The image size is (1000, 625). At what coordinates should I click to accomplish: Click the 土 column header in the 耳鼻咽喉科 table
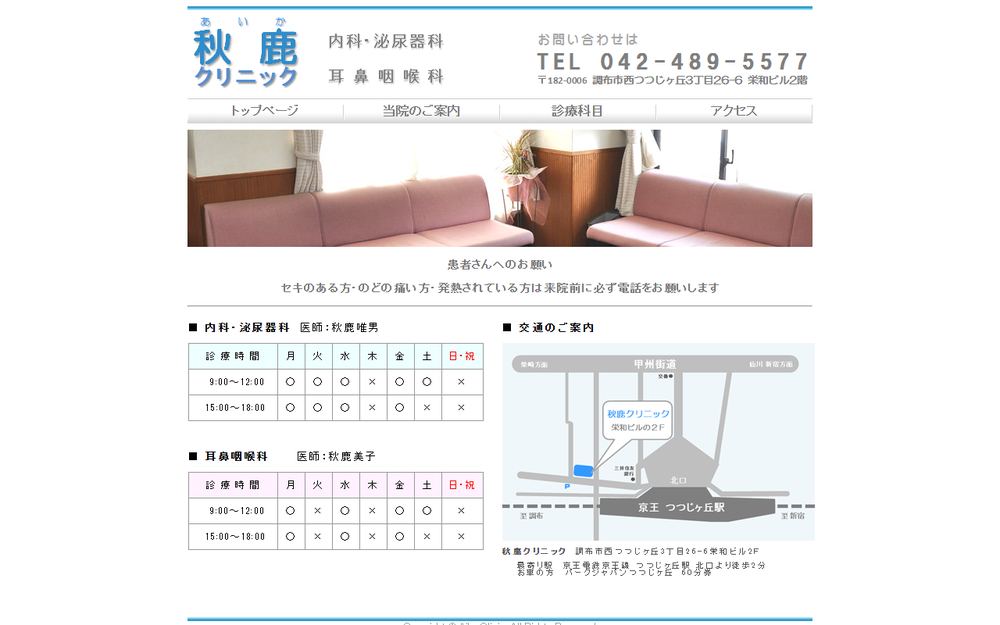(427, 485)
